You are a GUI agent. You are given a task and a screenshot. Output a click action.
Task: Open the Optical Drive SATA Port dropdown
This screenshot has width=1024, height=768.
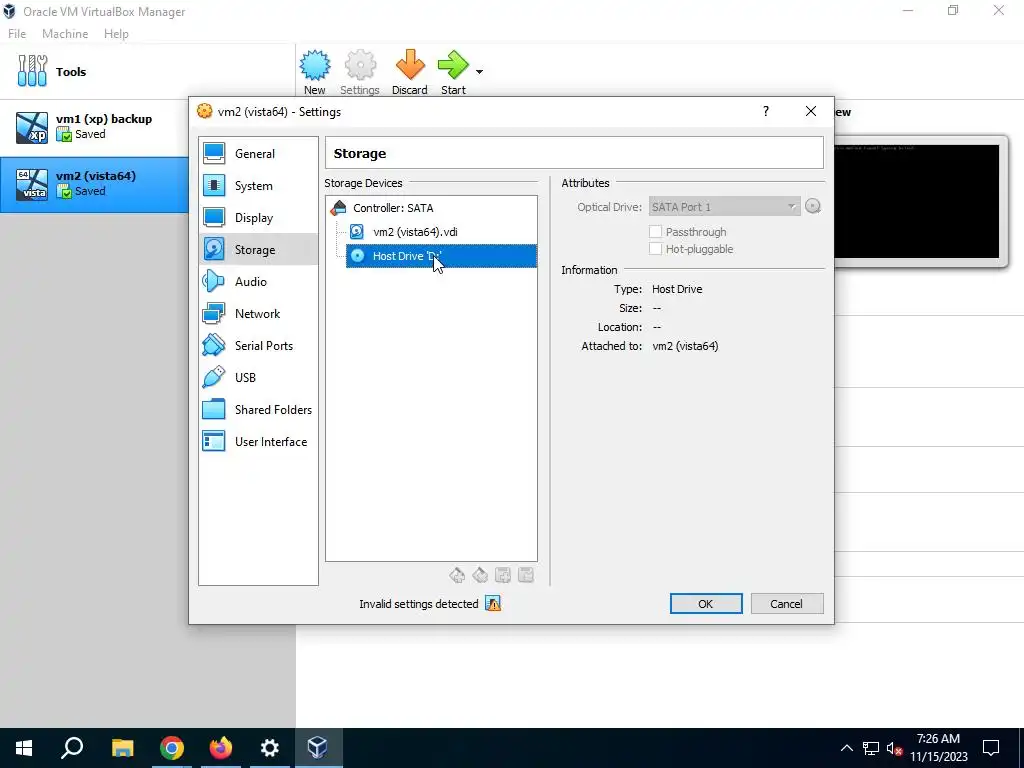pyautogui.click(x=724, y=207)
